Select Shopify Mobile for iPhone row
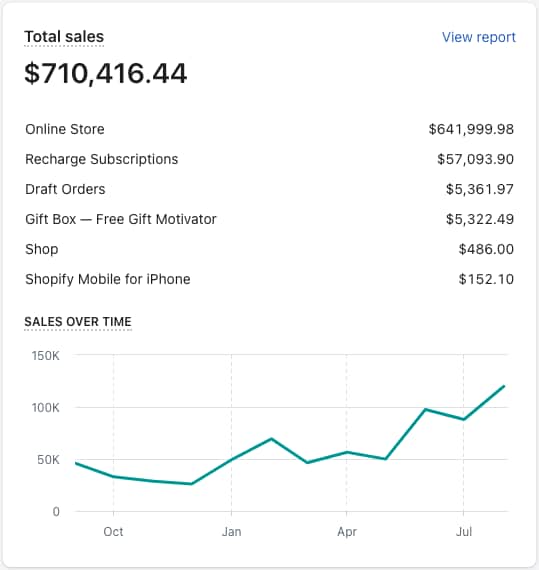The image size is (539, 570). tap(269, 279)
